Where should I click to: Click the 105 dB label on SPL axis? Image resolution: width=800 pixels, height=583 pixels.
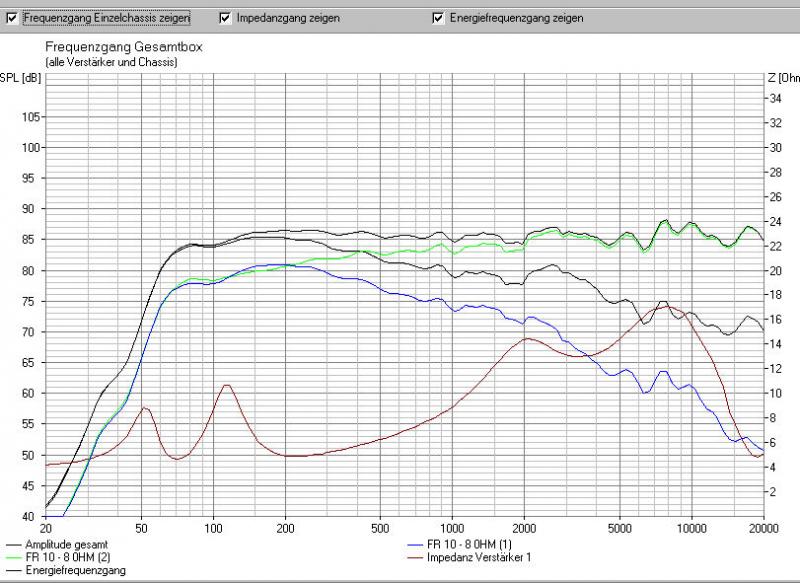coord(29,117)
